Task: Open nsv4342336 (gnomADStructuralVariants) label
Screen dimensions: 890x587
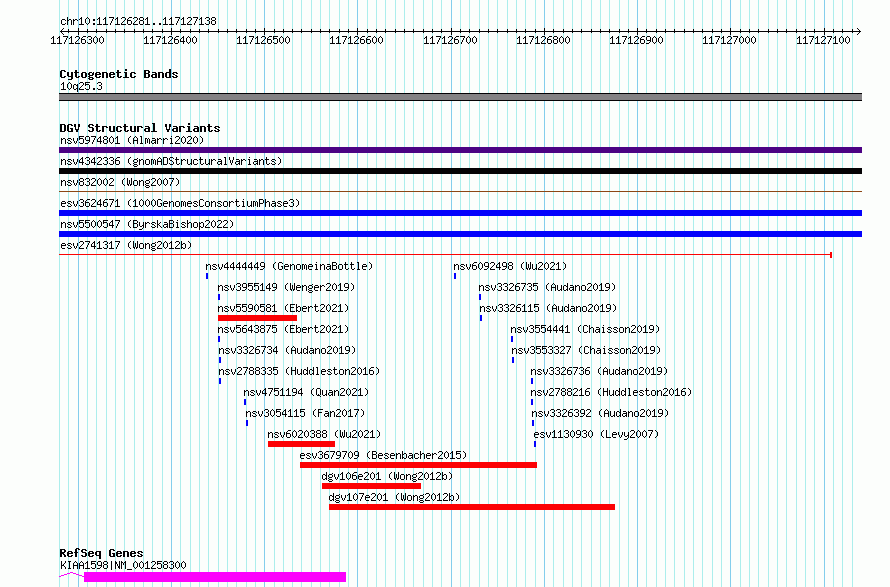Action: click(x=171, y=161)
